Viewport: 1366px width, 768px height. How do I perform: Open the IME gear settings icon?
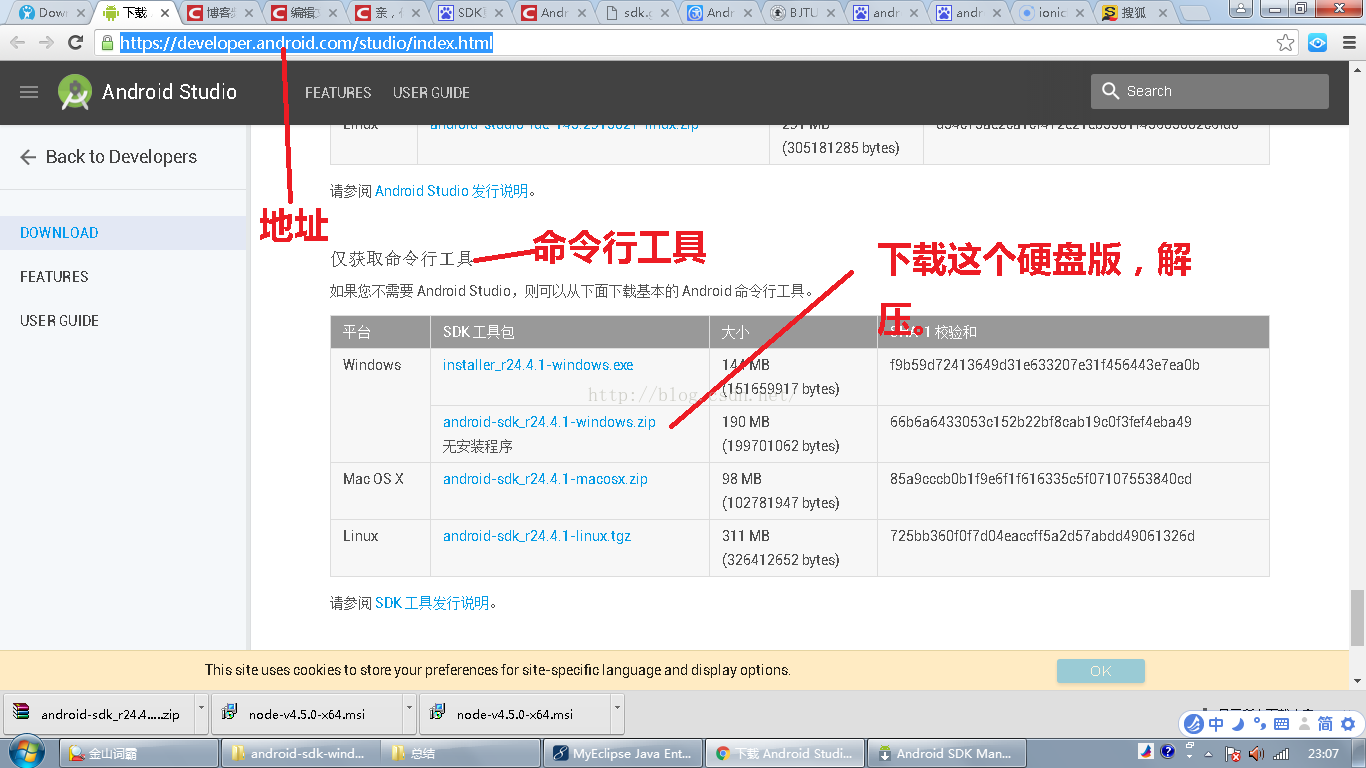coord(1347,723)
